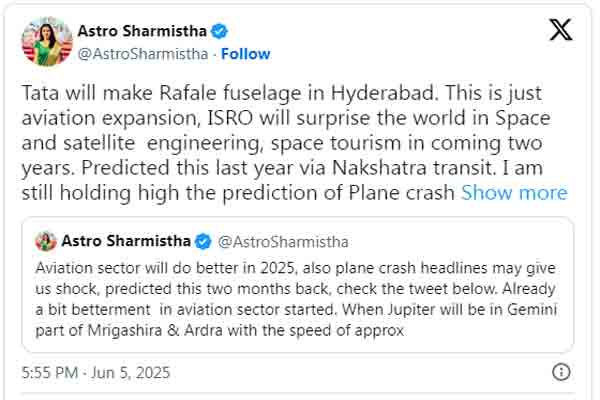Viewport: 600px width, 400px height.
Task: Click the tweet line starting 'Tata will make Rafale'
Action: pos(282,93)
